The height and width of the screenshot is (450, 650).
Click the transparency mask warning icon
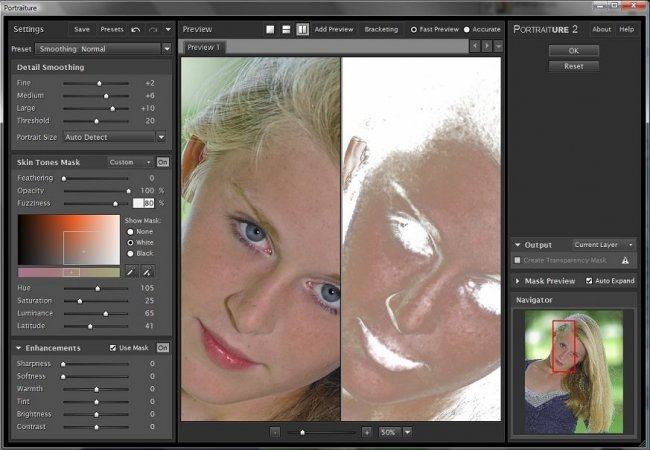(625, 260)
